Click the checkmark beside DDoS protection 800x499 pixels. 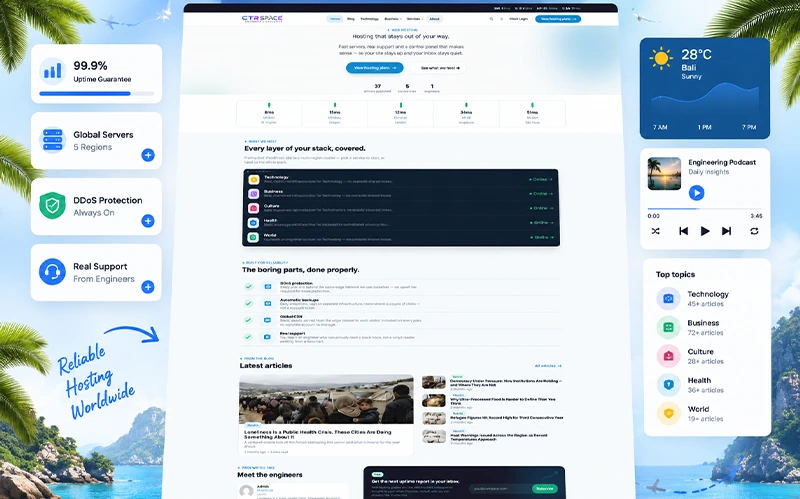click(x=249, y=287)
